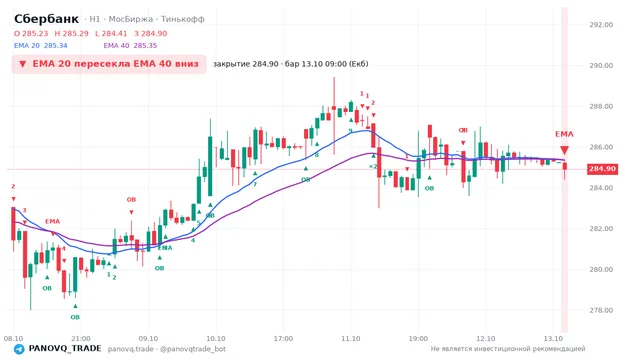Click the З 284.90 close price value
The width and height of the screenshot is (640, 360).
point(151,33)
